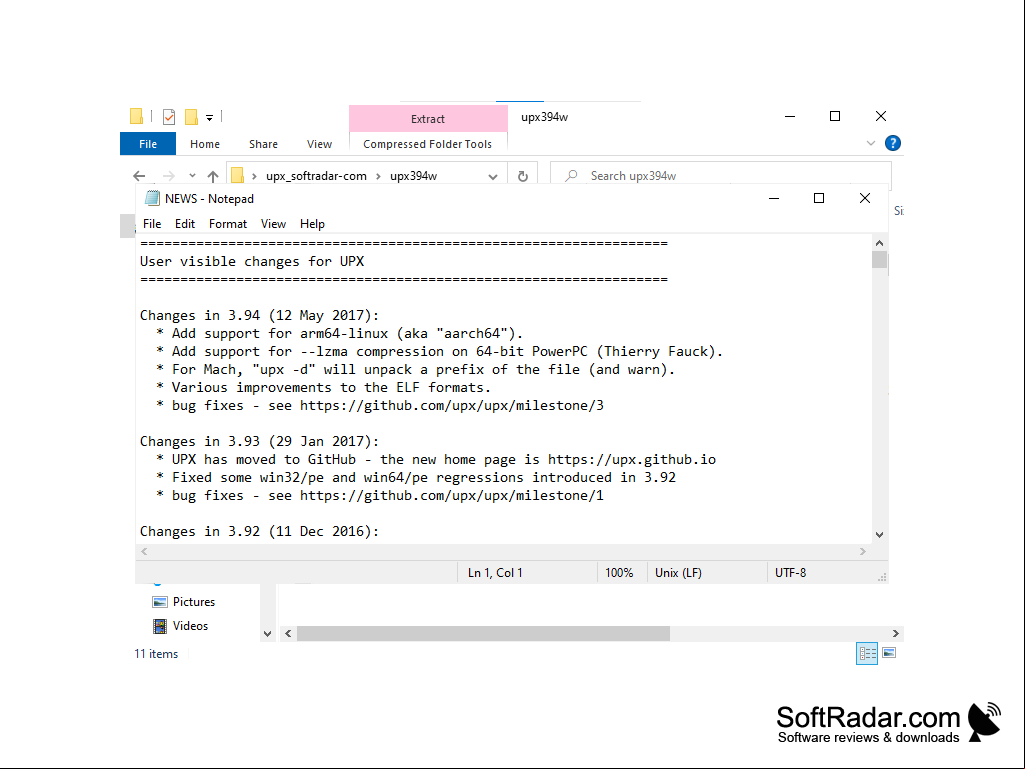This screenshot has width=1025, height=769.
Task: Expand the Explorer ribbon with the chevron
Action: tap(871, 143)
